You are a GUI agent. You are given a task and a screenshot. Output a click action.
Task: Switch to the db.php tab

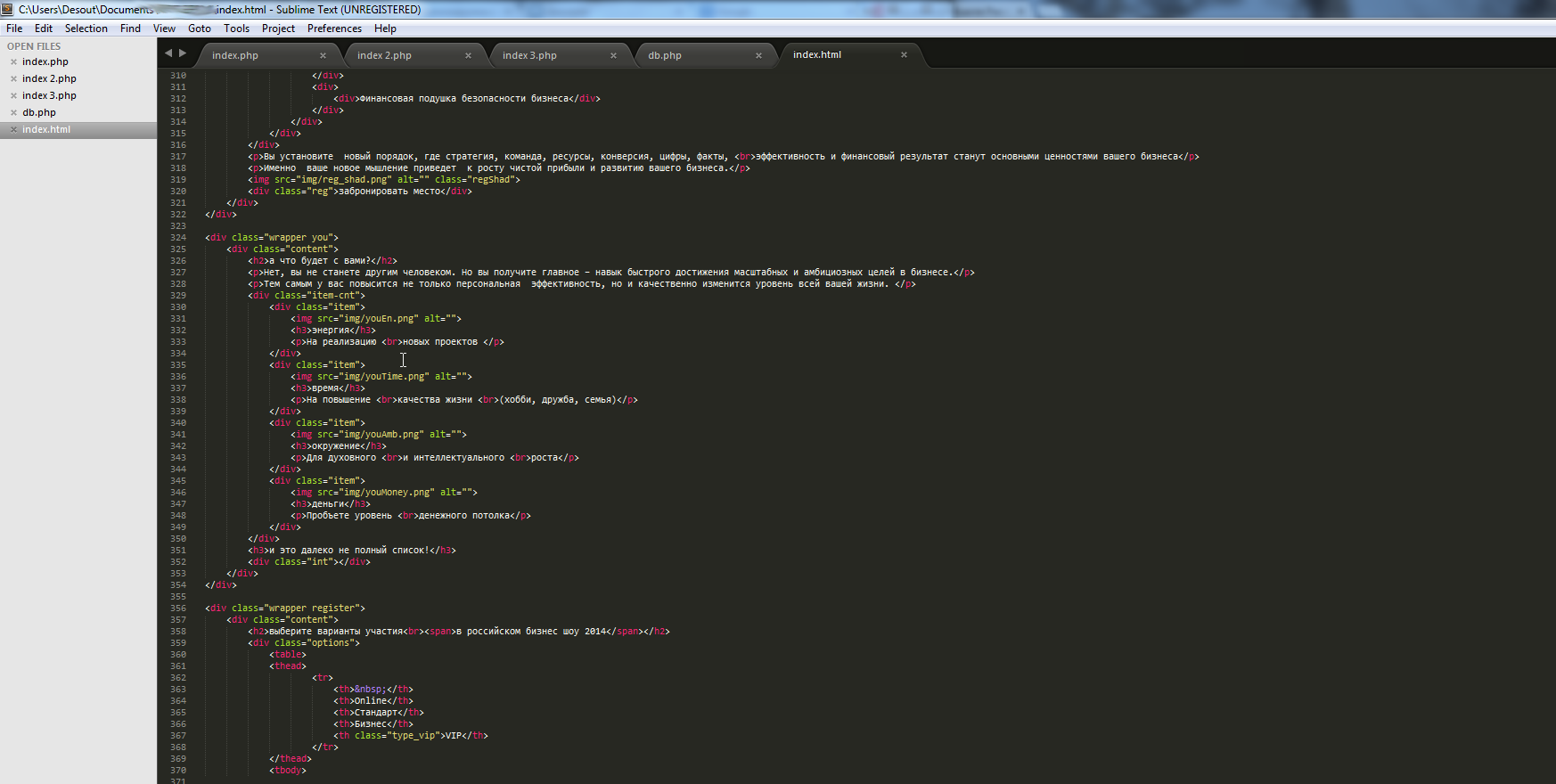click(665, 55)
